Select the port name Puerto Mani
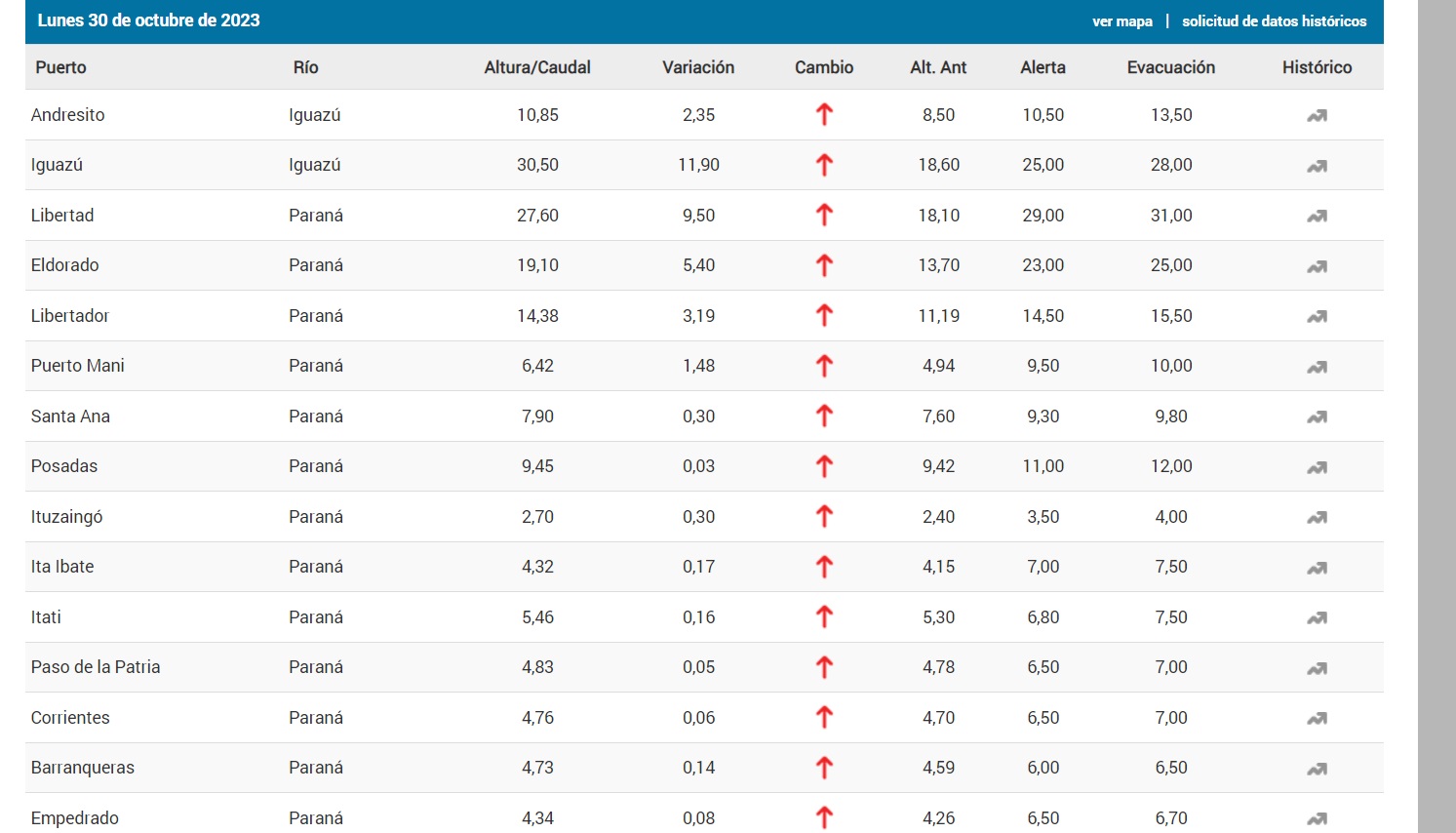Viewport: 1456px width, 833px height. coord(77,366)
